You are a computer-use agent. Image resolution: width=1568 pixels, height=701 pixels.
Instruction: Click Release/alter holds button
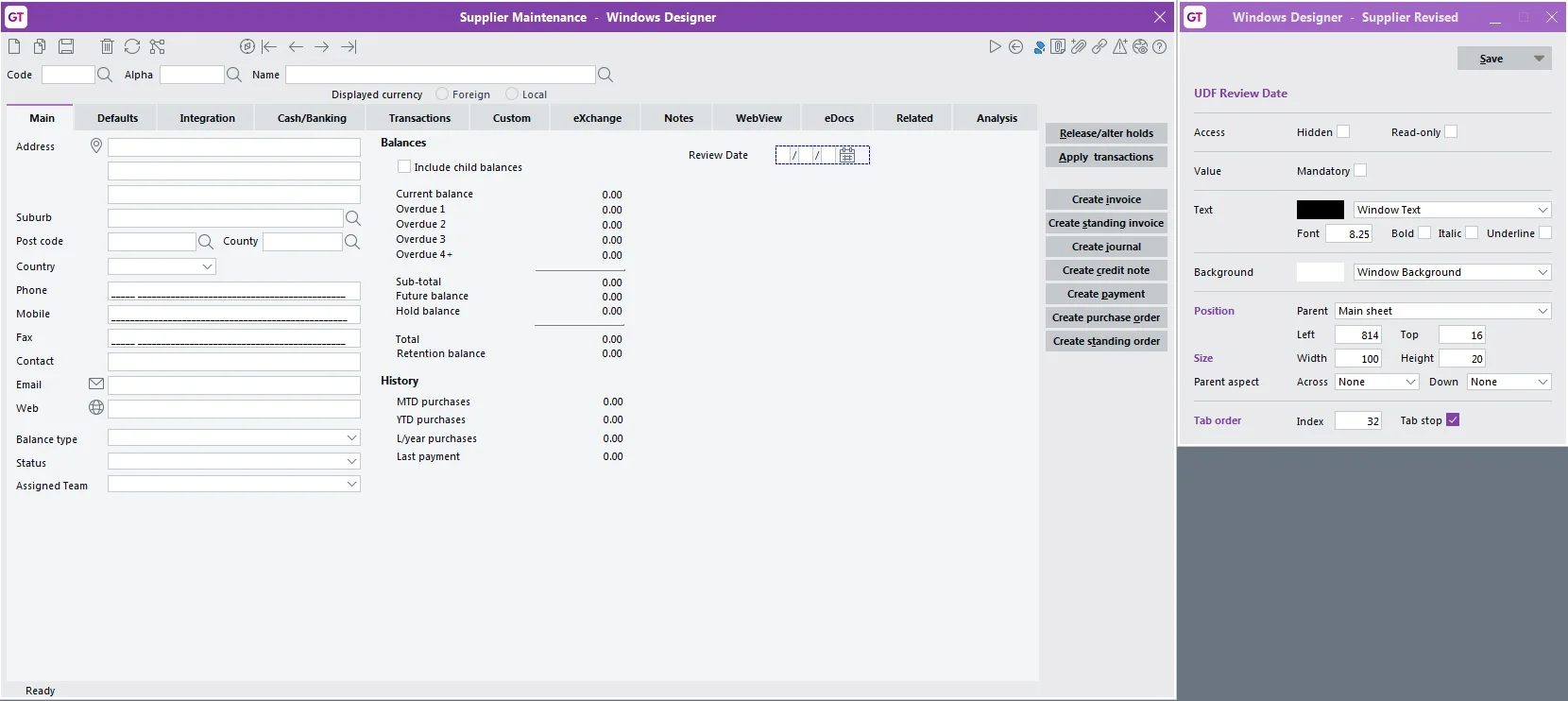coord(1106,133)
